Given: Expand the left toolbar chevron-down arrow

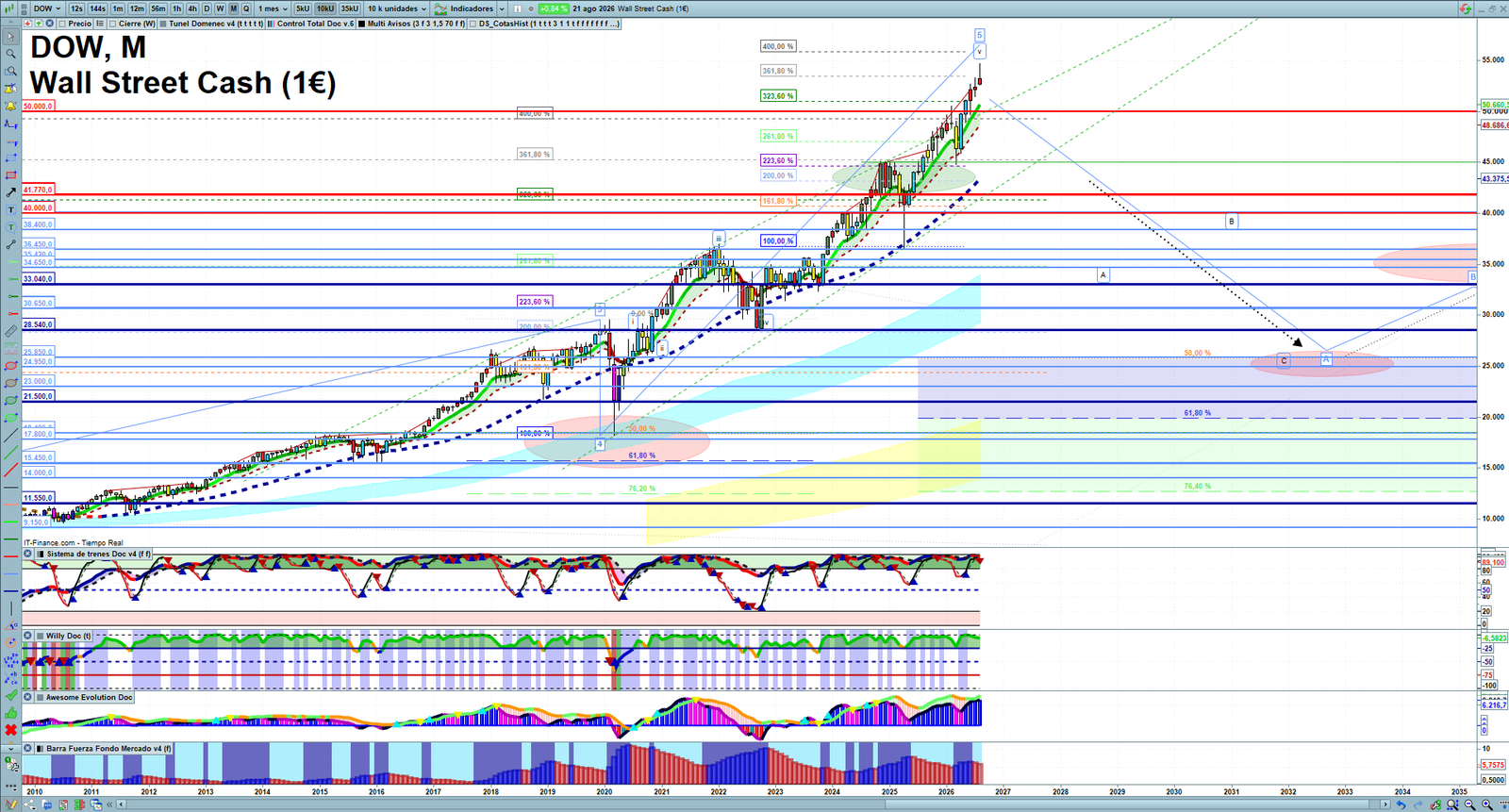Looking at the screenshot, I should pyautogui.click(x=11, y=749).
